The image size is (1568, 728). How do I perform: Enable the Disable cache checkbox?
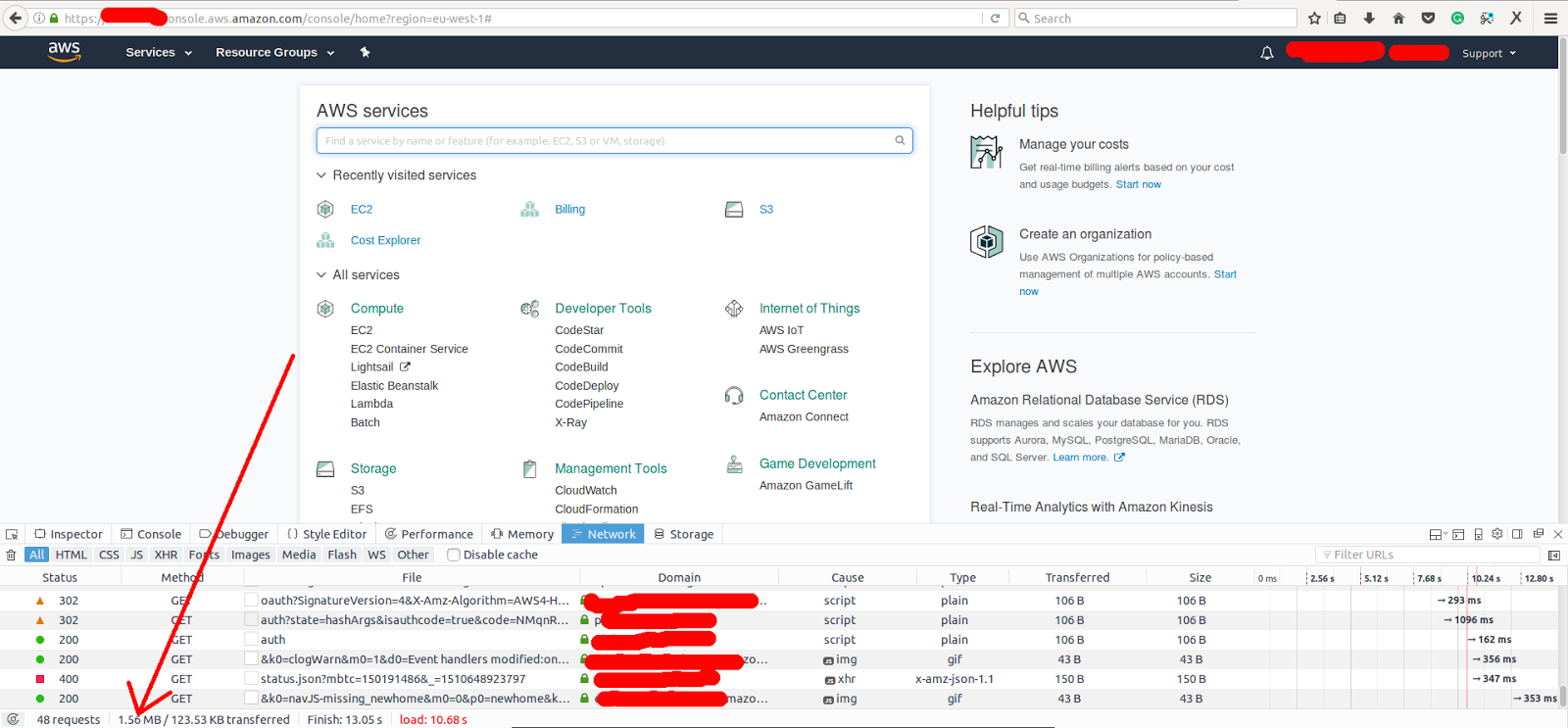coord(454,555)
